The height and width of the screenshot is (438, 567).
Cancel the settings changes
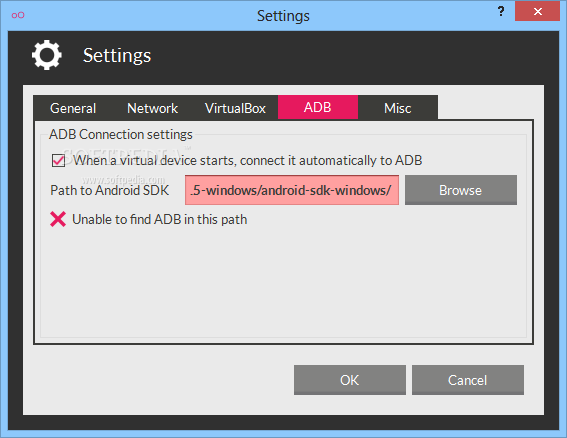coord(468,380)
